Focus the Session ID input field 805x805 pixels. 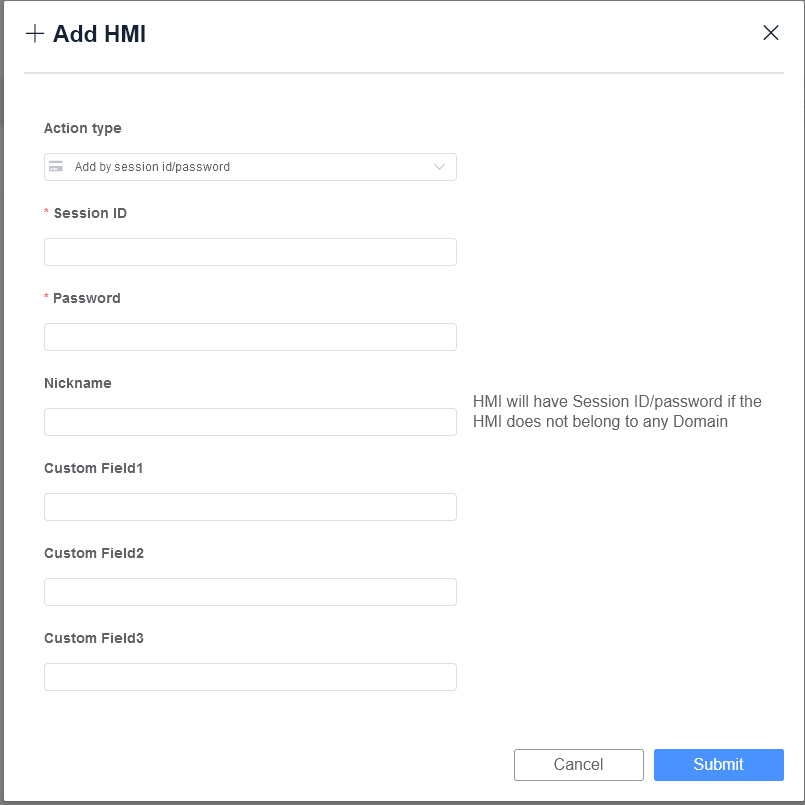[250, 252]
